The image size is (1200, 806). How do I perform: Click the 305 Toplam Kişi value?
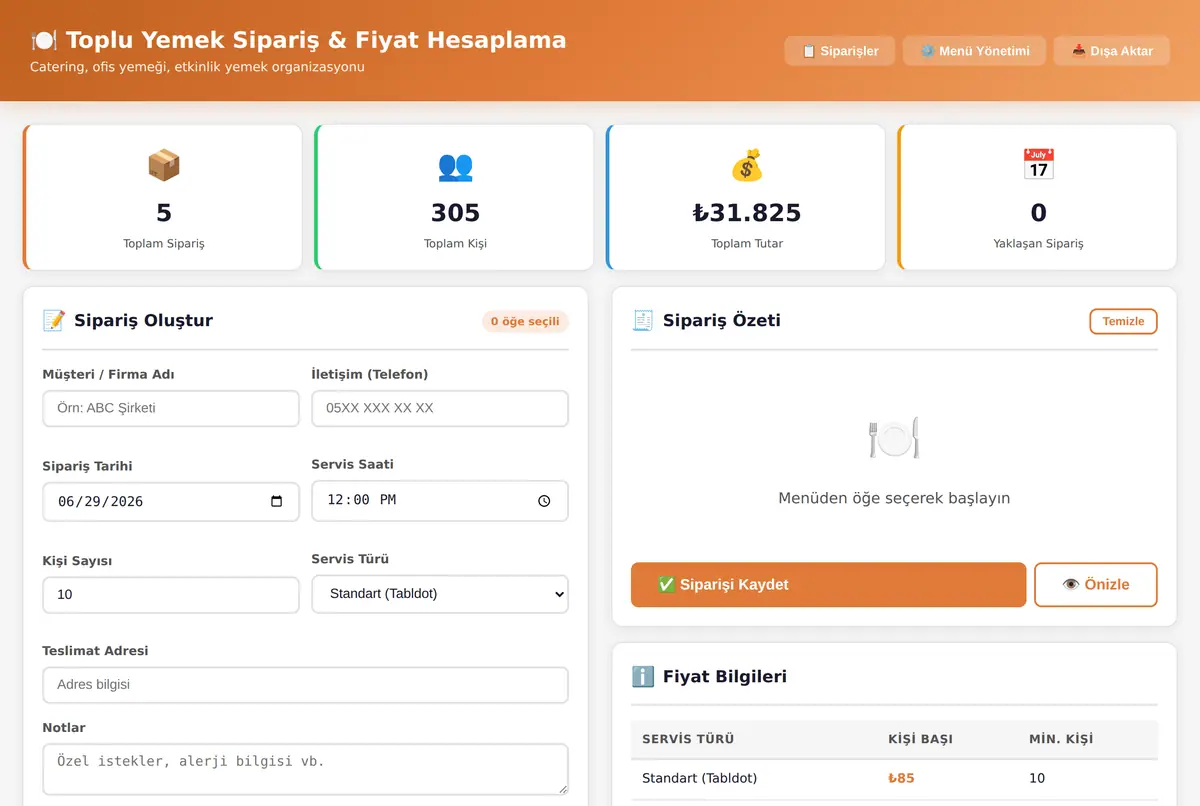455,212
